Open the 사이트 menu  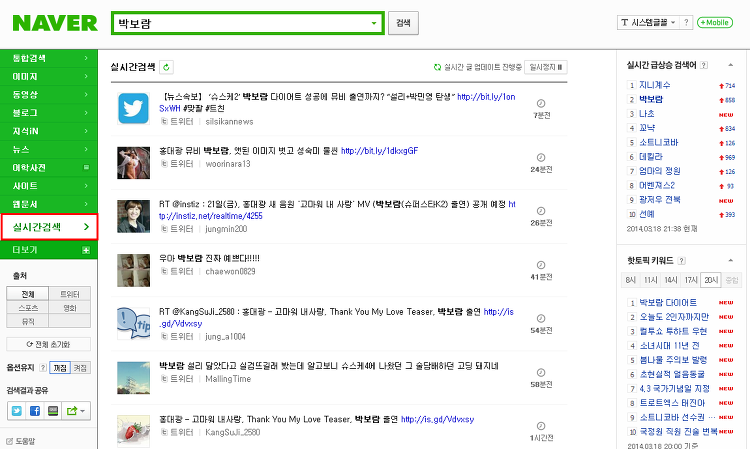tap(49, 186)
